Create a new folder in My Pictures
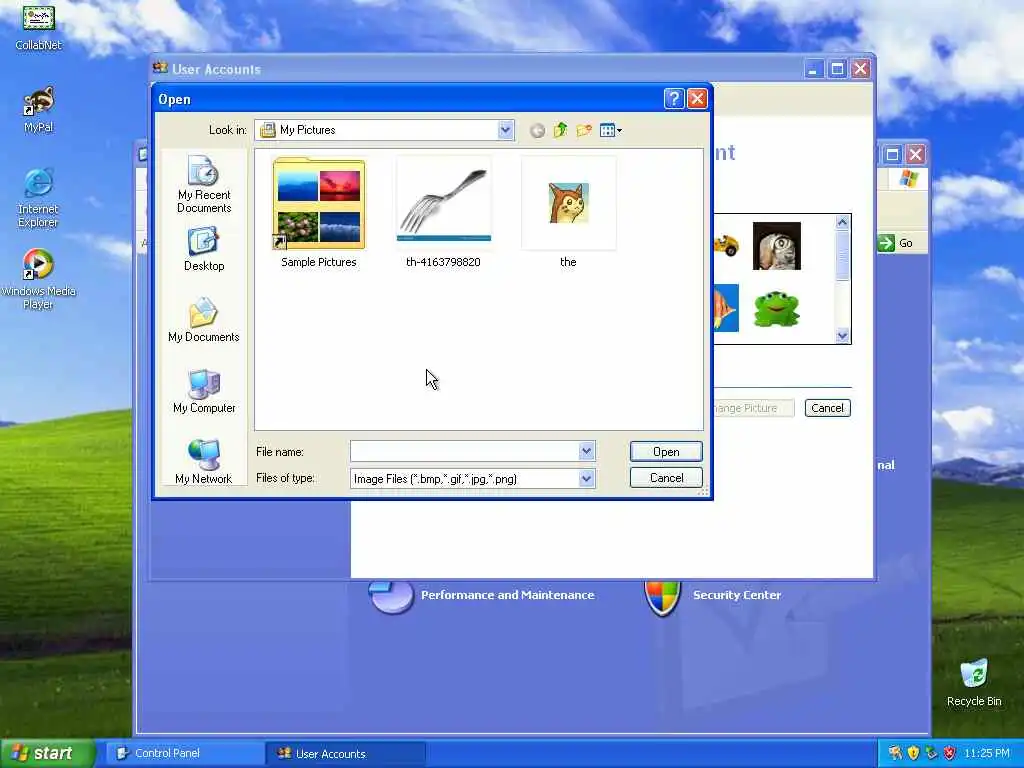 (584, 131)
